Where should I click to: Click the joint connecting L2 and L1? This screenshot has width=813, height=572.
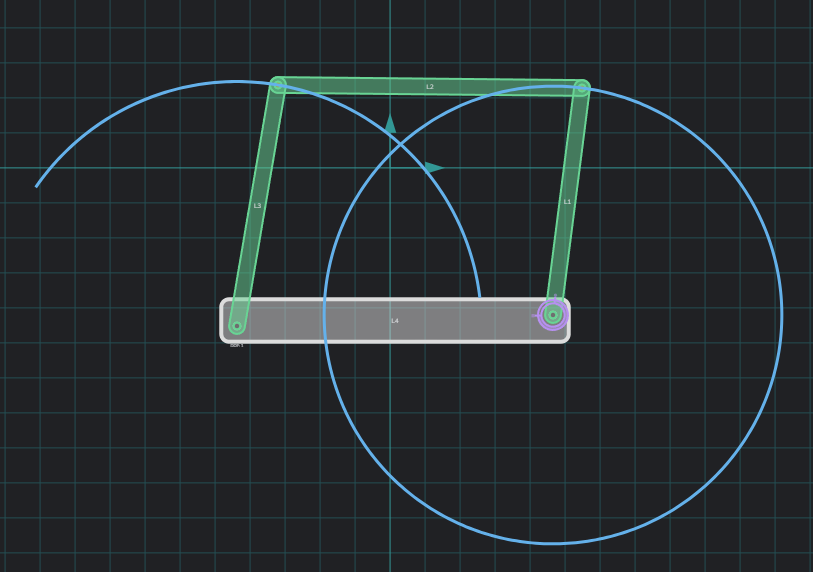pos(581,88)
